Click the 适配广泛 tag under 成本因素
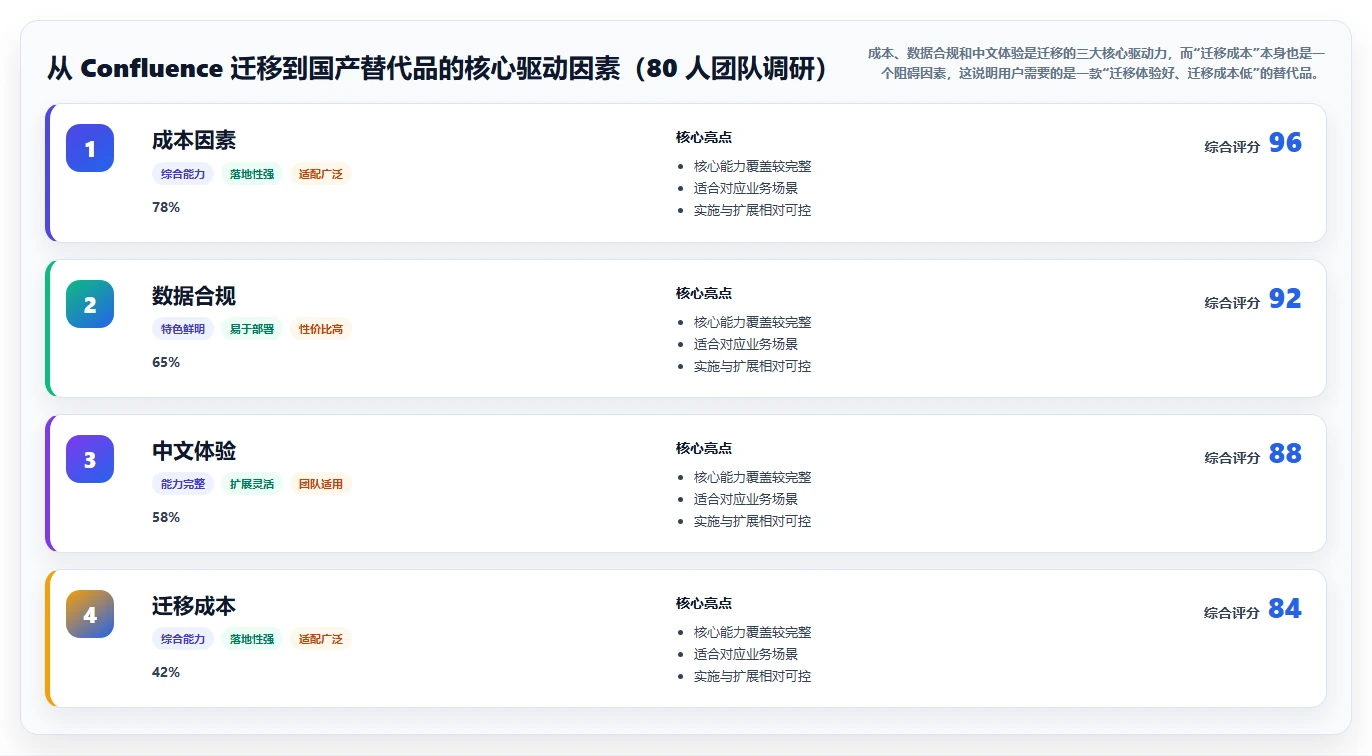Image resolution: width=1372 pixels, height=756 pixels. point(321,174)
